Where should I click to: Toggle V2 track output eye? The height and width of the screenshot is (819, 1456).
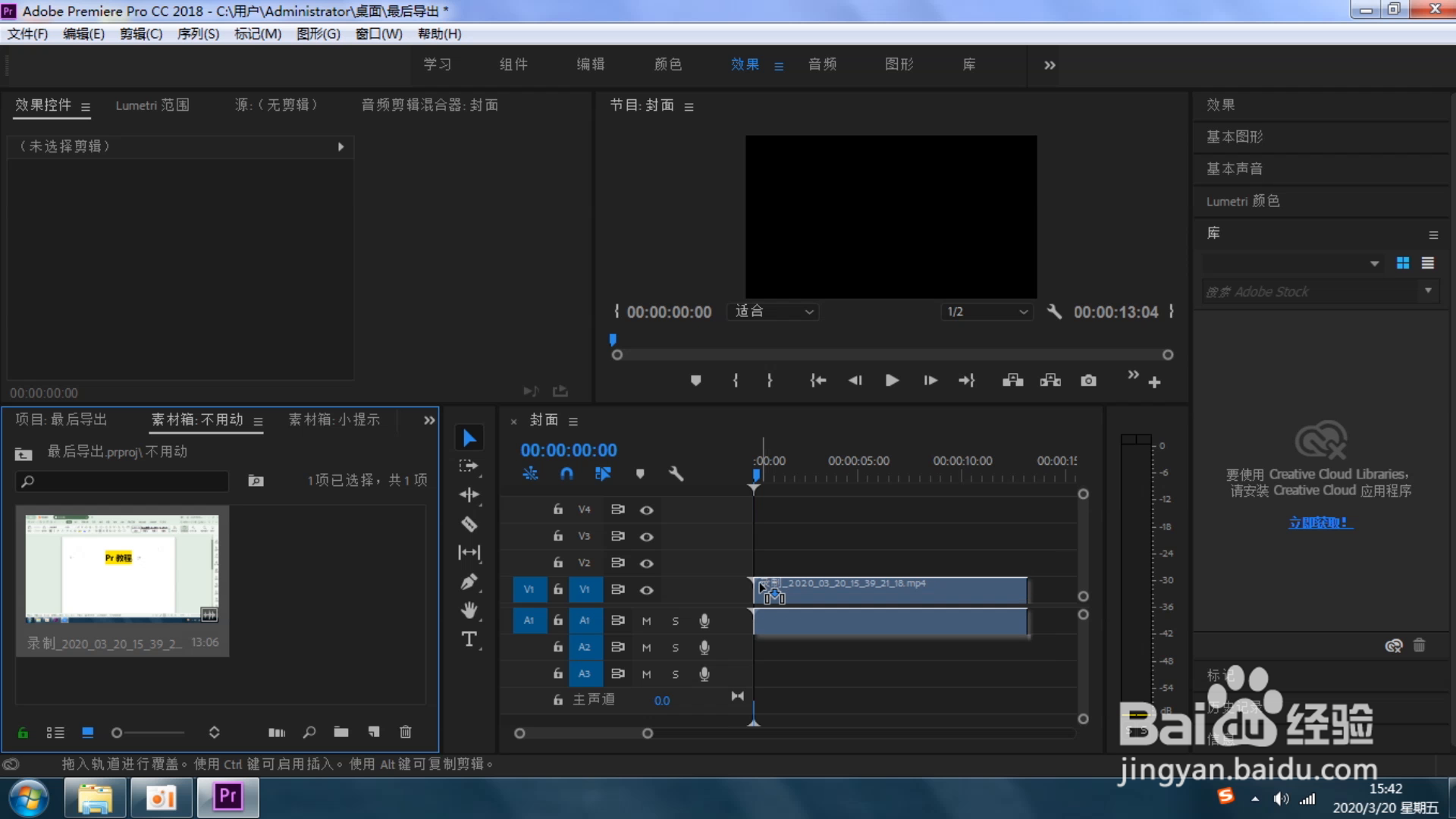pyautogui.click(x=647, y=563)
